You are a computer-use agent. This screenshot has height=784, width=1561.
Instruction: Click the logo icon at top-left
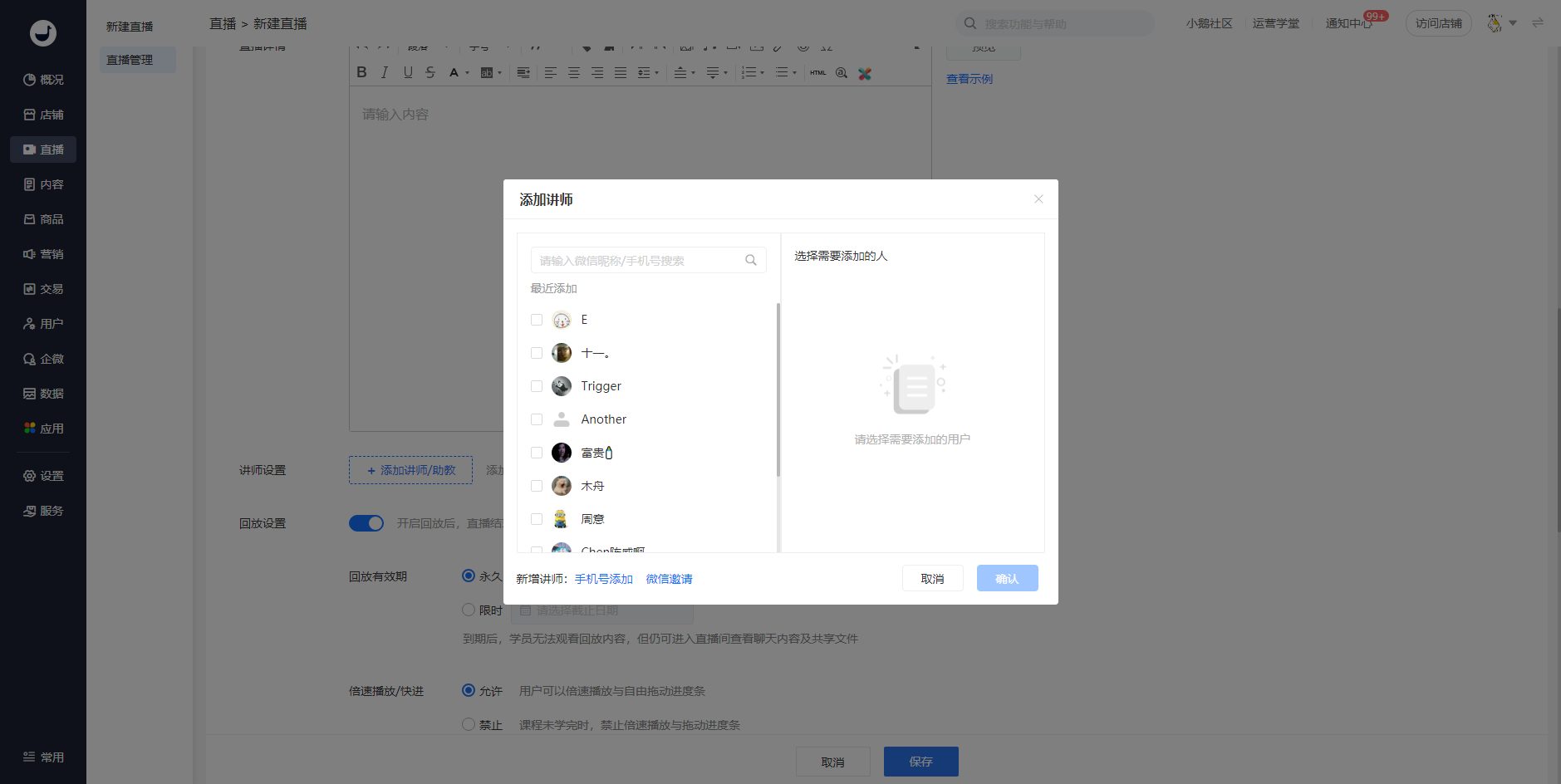[x=43, y=32]
